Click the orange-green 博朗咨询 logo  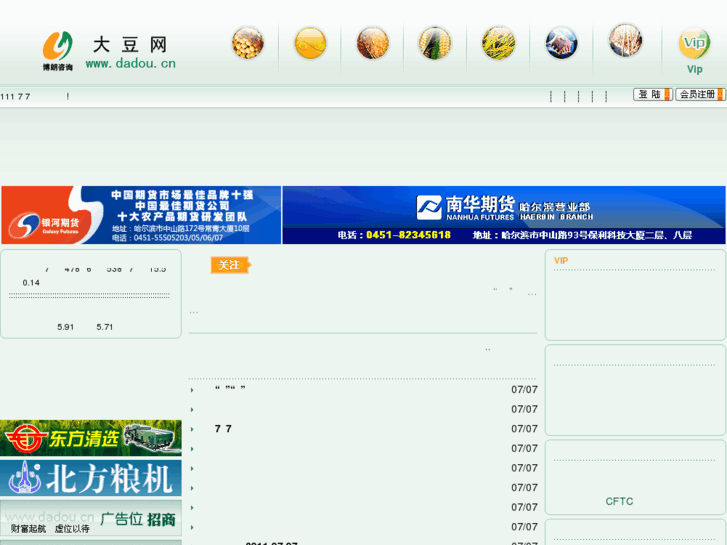pos(58,50)
